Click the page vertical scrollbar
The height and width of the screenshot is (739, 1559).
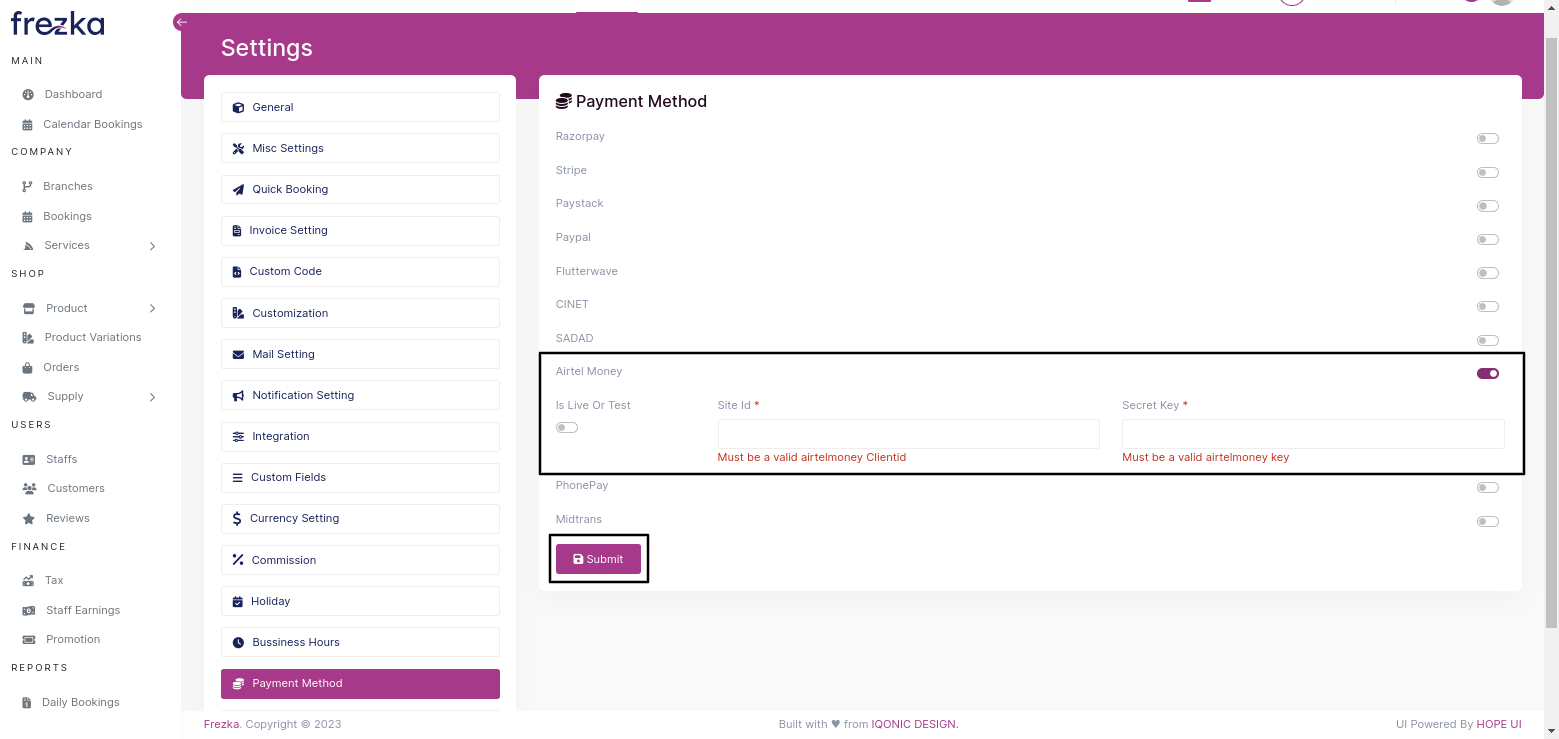tap(1552, 333)
